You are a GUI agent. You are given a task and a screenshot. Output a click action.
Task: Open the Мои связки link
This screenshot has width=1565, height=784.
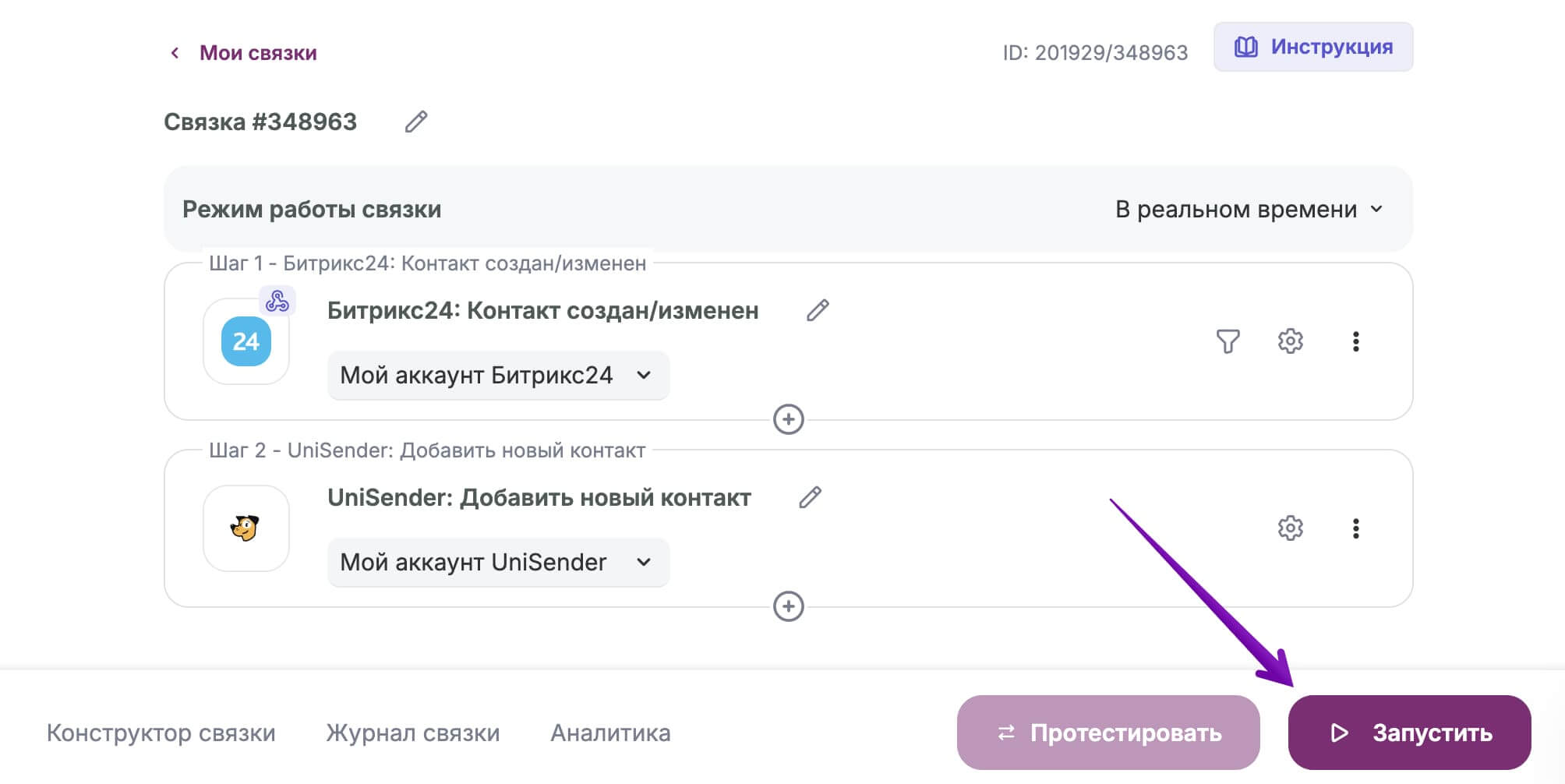click(x=258, y=53)
